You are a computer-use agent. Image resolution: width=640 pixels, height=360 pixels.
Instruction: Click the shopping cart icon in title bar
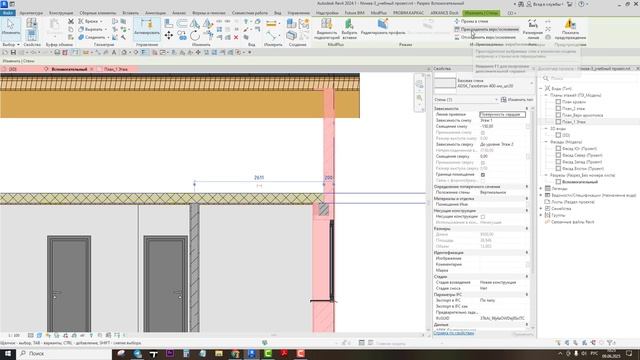(x=570, y=4)
